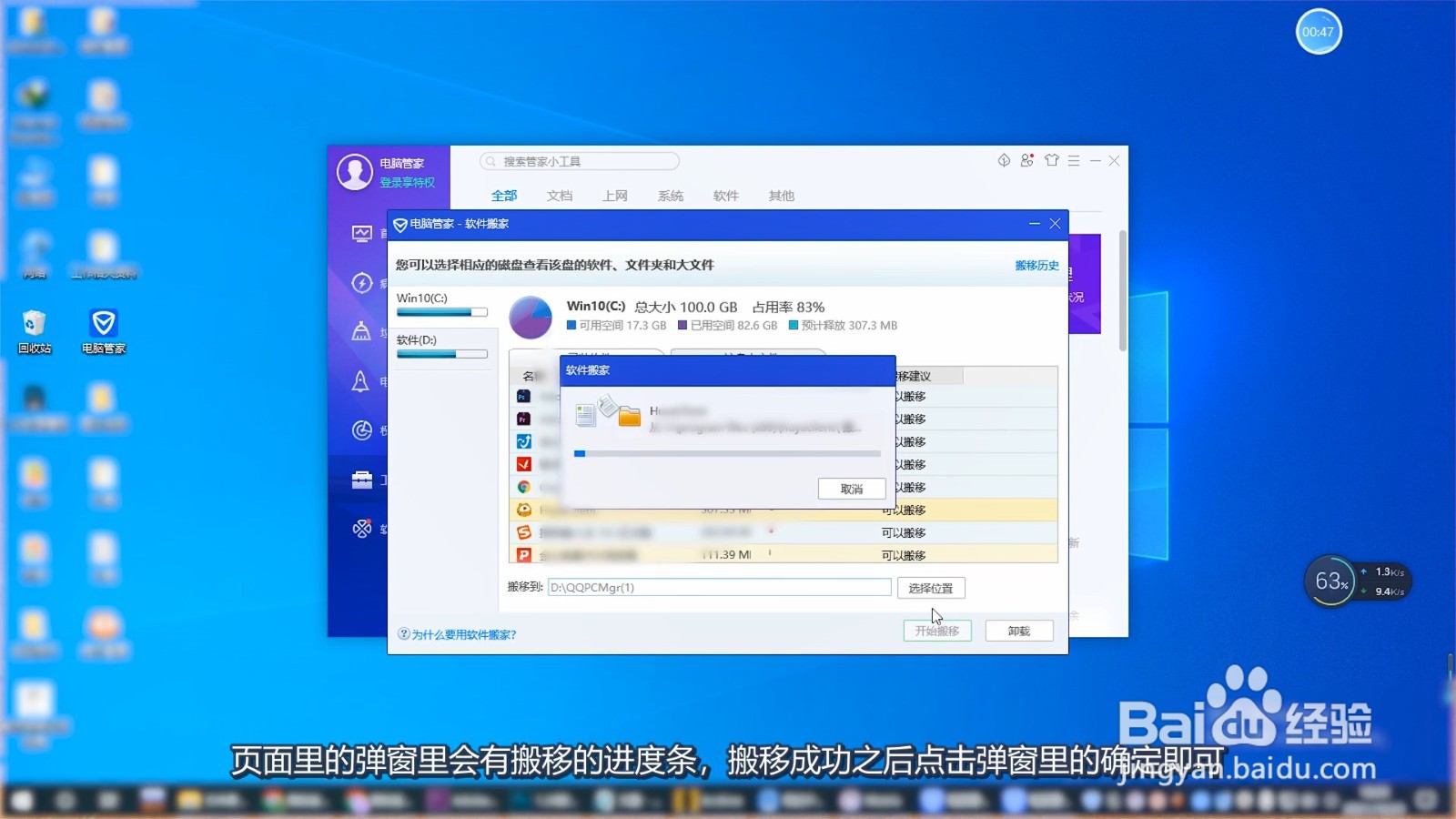Select the highlighted orange app icon row
Screen dimensions: 1456x819
point(524,510)
